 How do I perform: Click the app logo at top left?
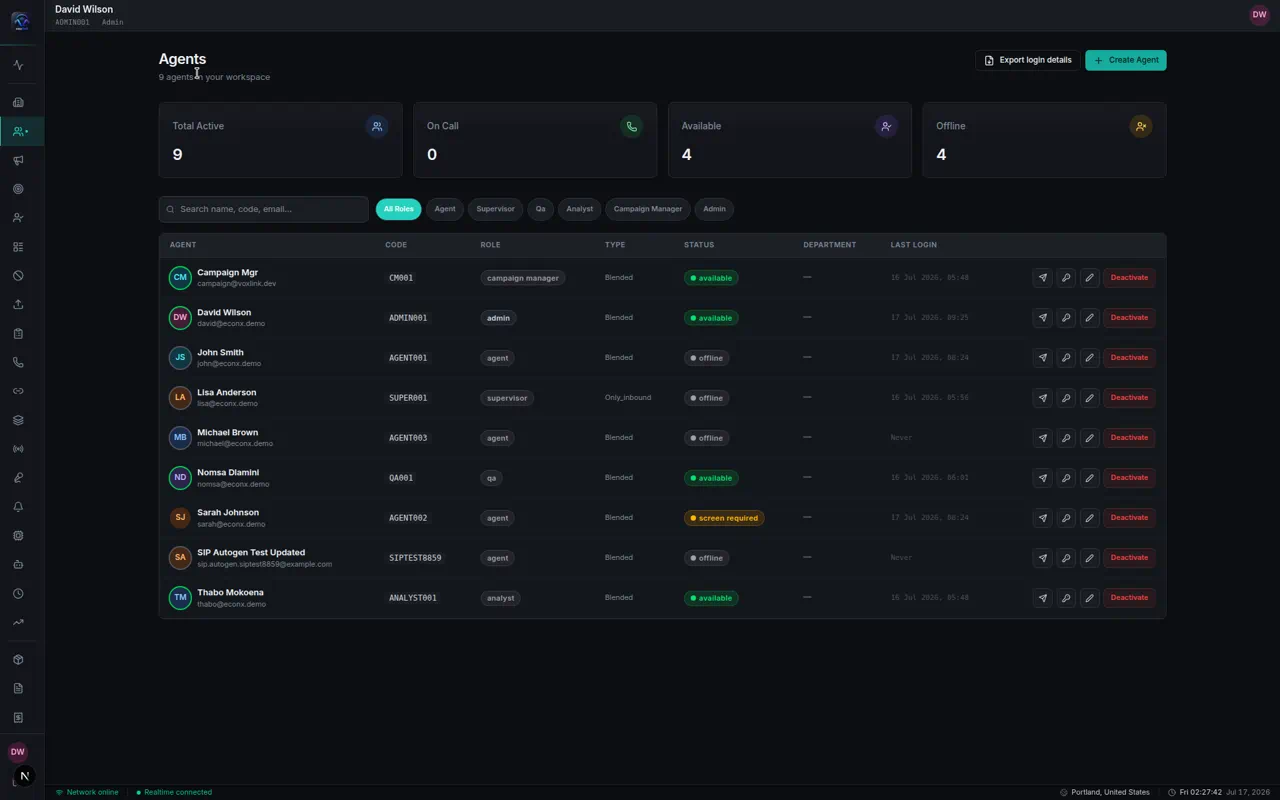pyautogui.click(x=20, y=21)
